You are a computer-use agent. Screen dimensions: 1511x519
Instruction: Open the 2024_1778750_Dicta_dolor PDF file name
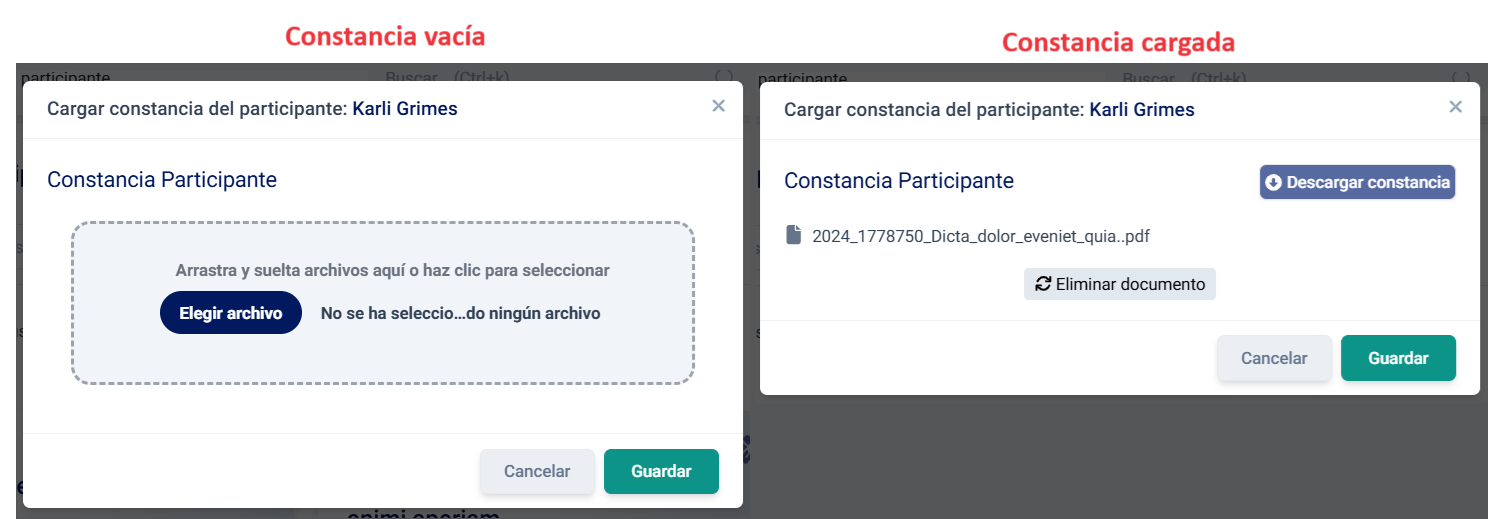980,237
